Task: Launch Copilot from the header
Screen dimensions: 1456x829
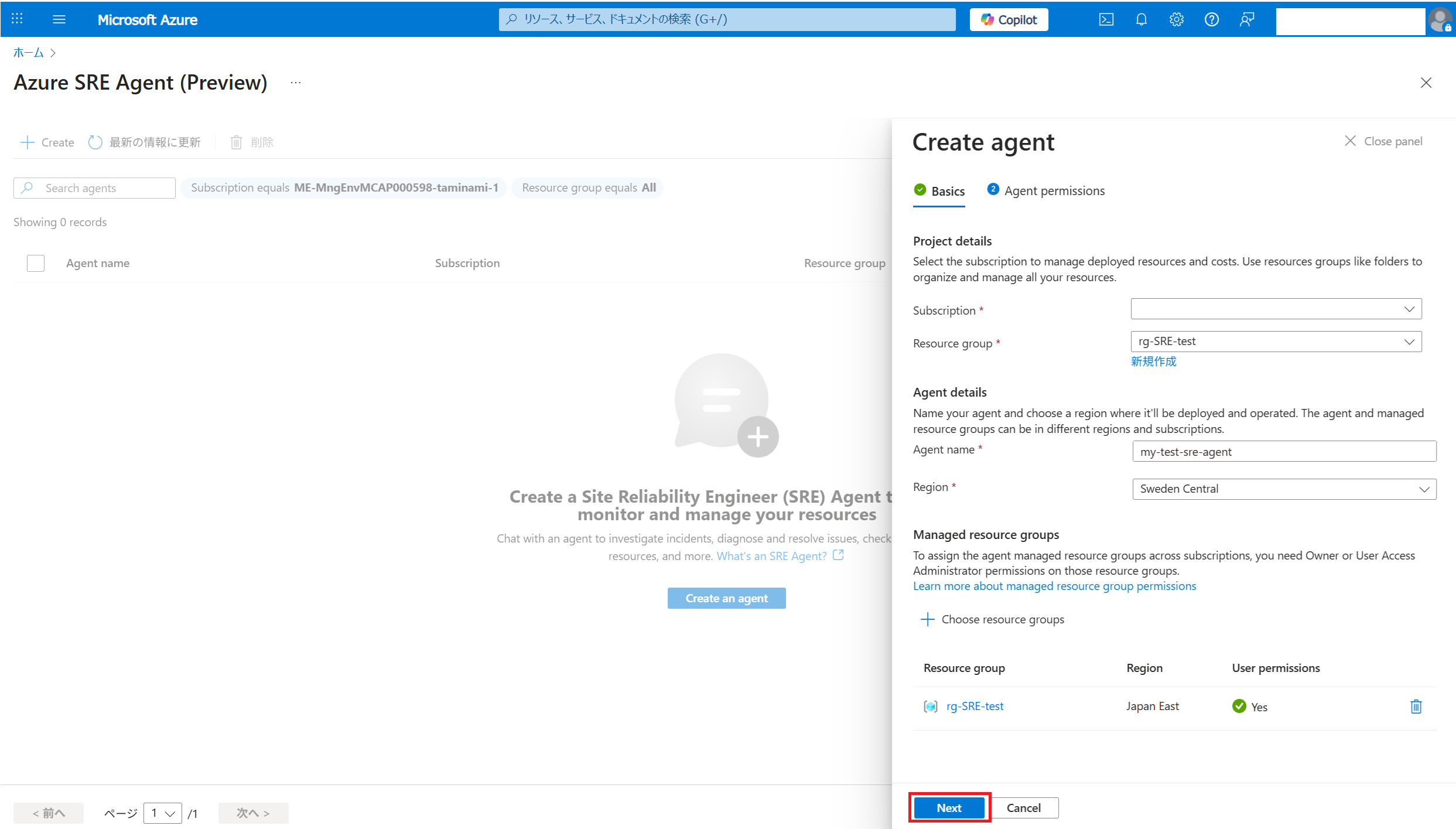Action: (1009, 19)
